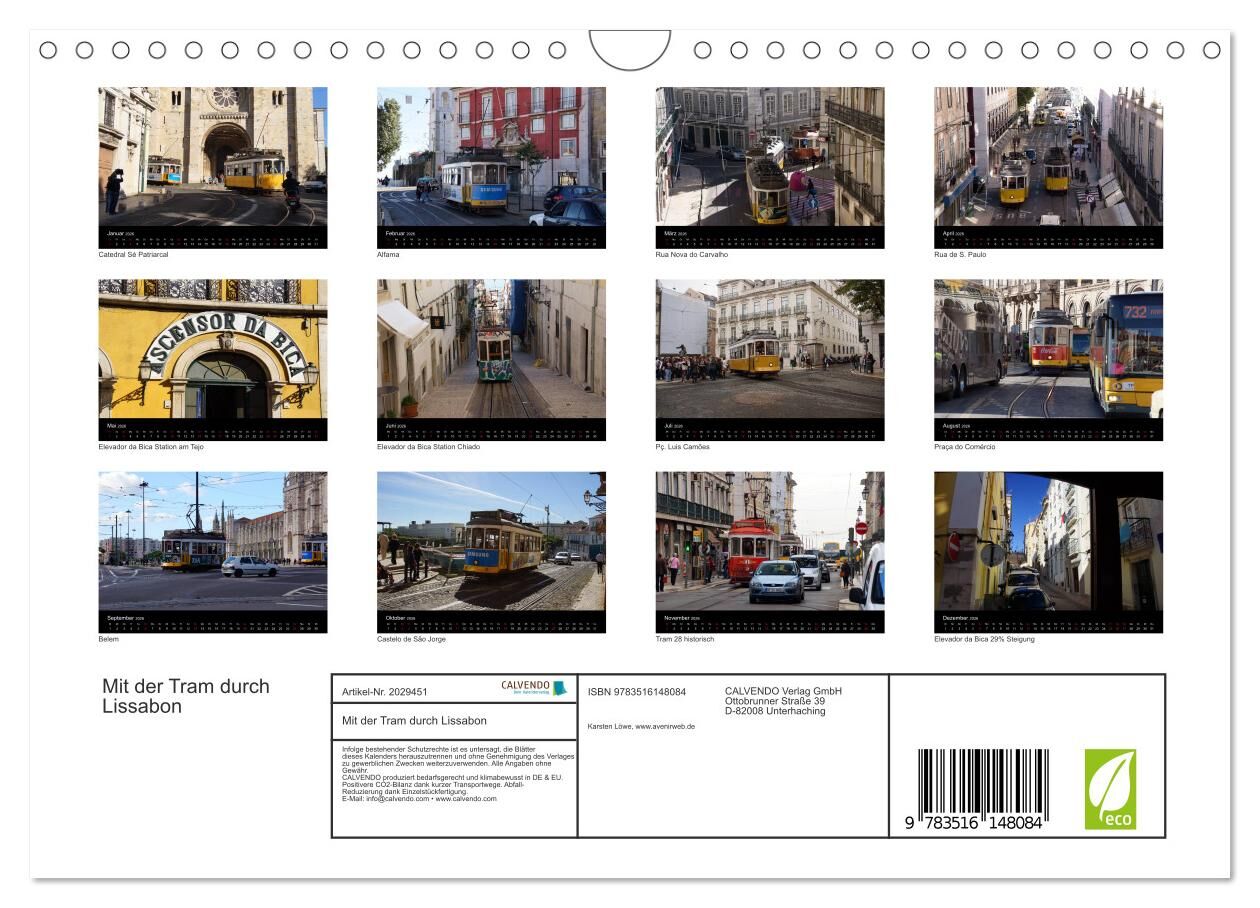Click the info@calvendo.com email address
Screen dimensions: 1260x908
(x=398, y=799)
